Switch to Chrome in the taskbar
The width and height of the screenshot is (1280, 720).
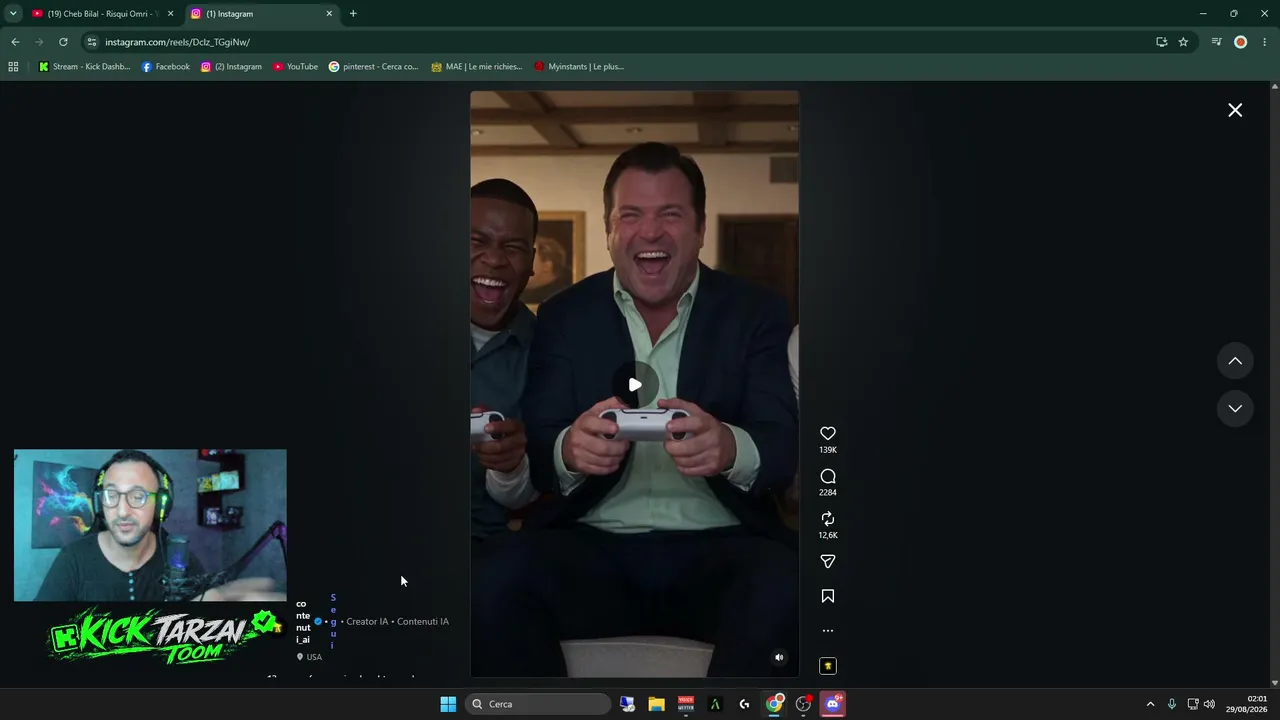click(774, 704)
